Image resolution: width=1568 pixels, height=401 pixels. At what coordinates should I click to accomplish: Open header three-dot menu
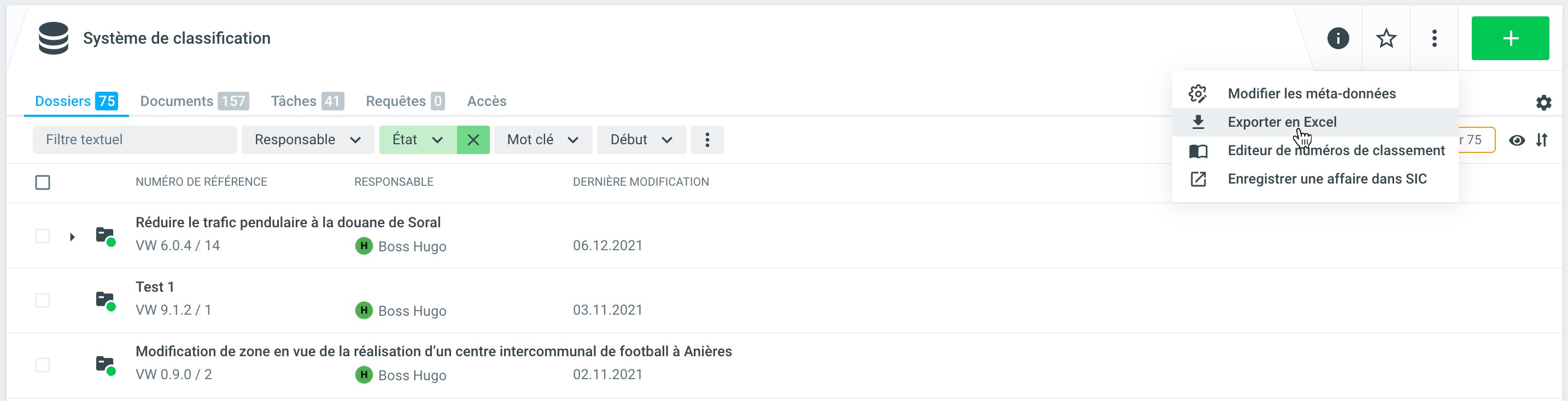coord(1434,38)
